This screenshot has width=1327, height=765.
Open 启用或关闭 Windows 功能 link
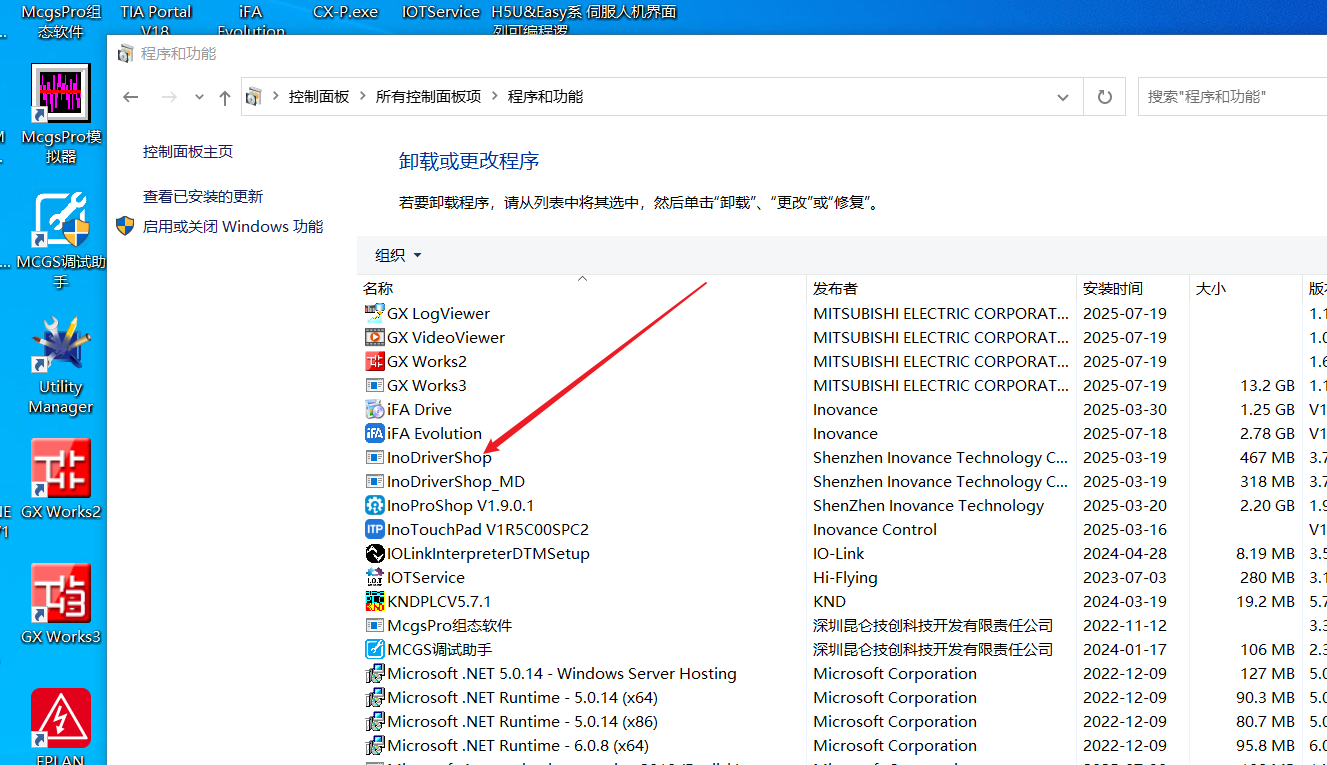pos(232,227)
